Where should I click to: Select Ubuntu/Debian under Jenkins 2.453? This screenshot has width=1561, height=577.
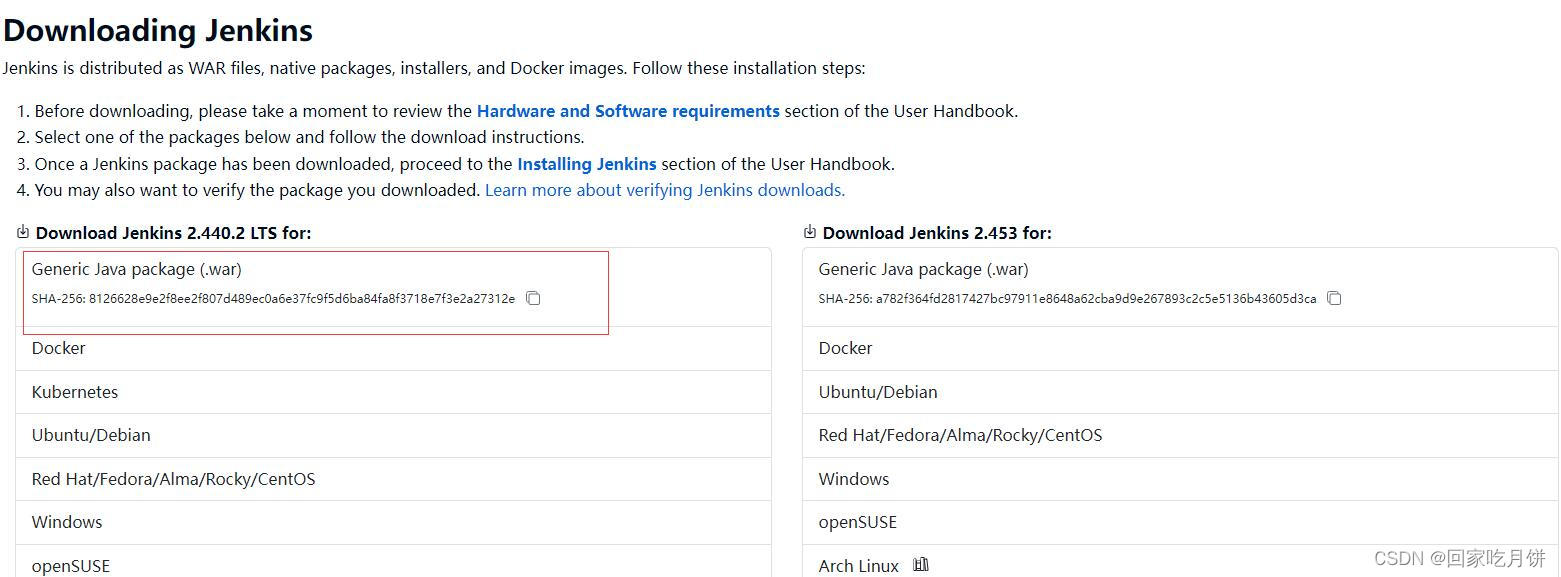1180,392
